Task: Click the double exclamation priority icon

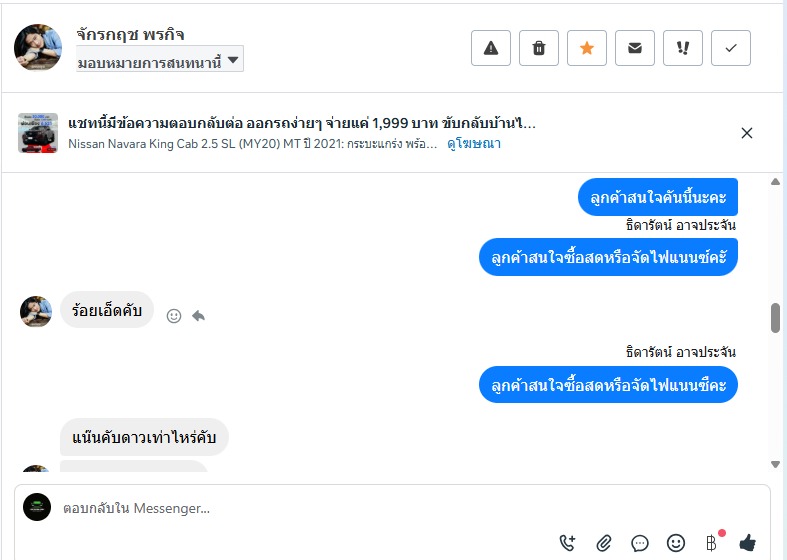Action: click(x=683, y=48)
